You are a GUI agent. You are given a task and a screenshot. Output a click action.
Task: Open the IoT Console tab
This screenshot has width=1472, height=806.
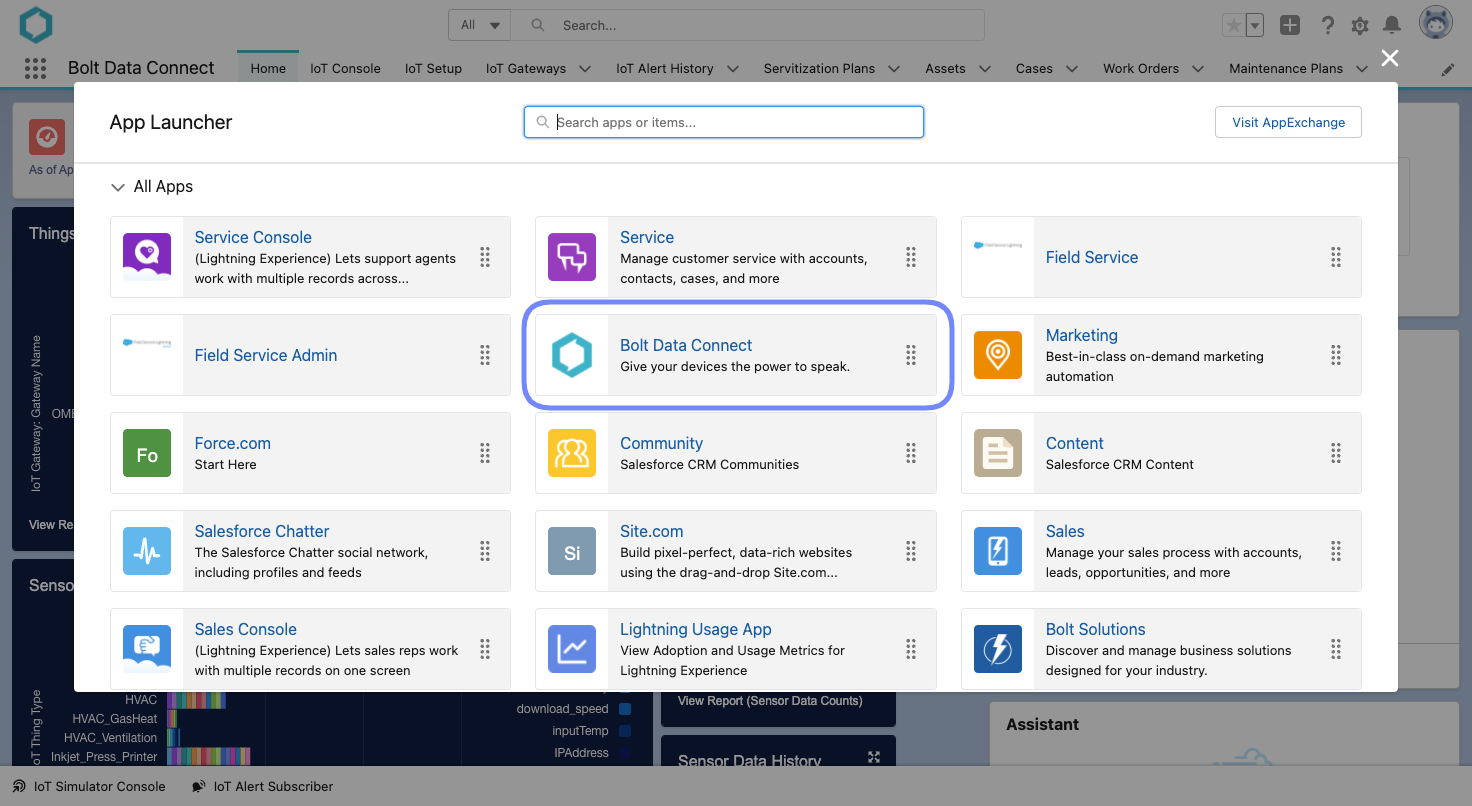345,68
